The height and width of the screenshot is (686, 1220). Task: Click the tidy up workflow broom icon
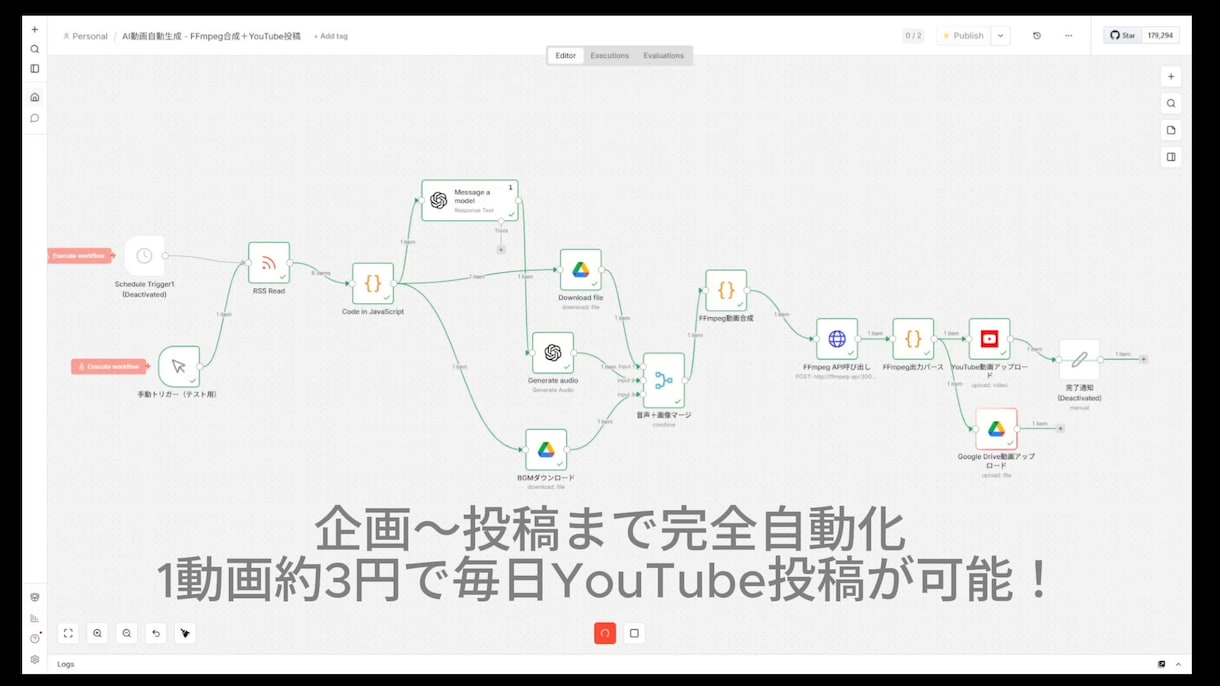(185, 633)
